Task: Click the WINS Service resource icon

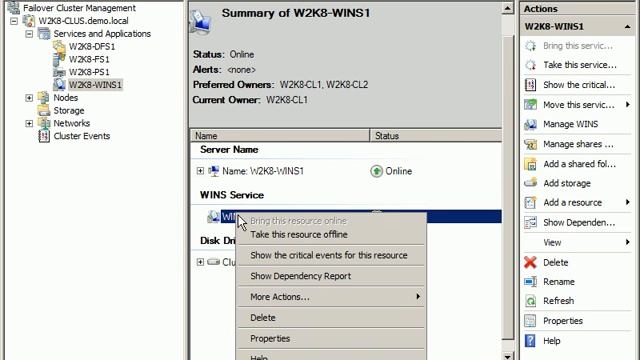Action: click(x=213, y=216)
